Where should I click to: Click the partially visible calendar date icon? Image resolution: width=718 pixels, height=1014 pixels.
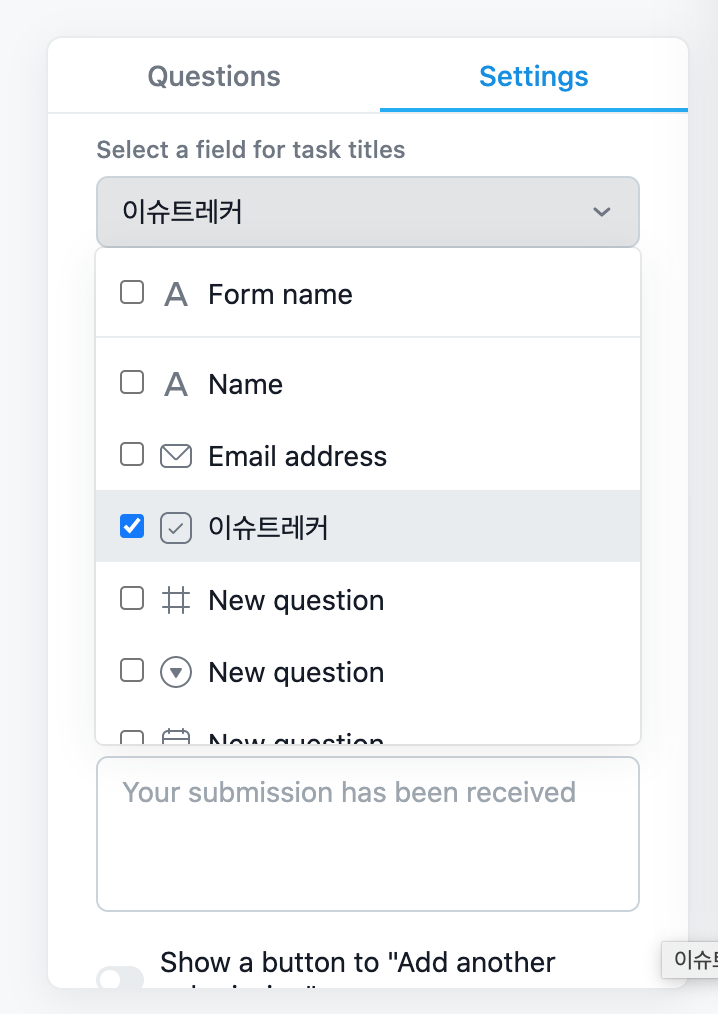coord(176,738)
